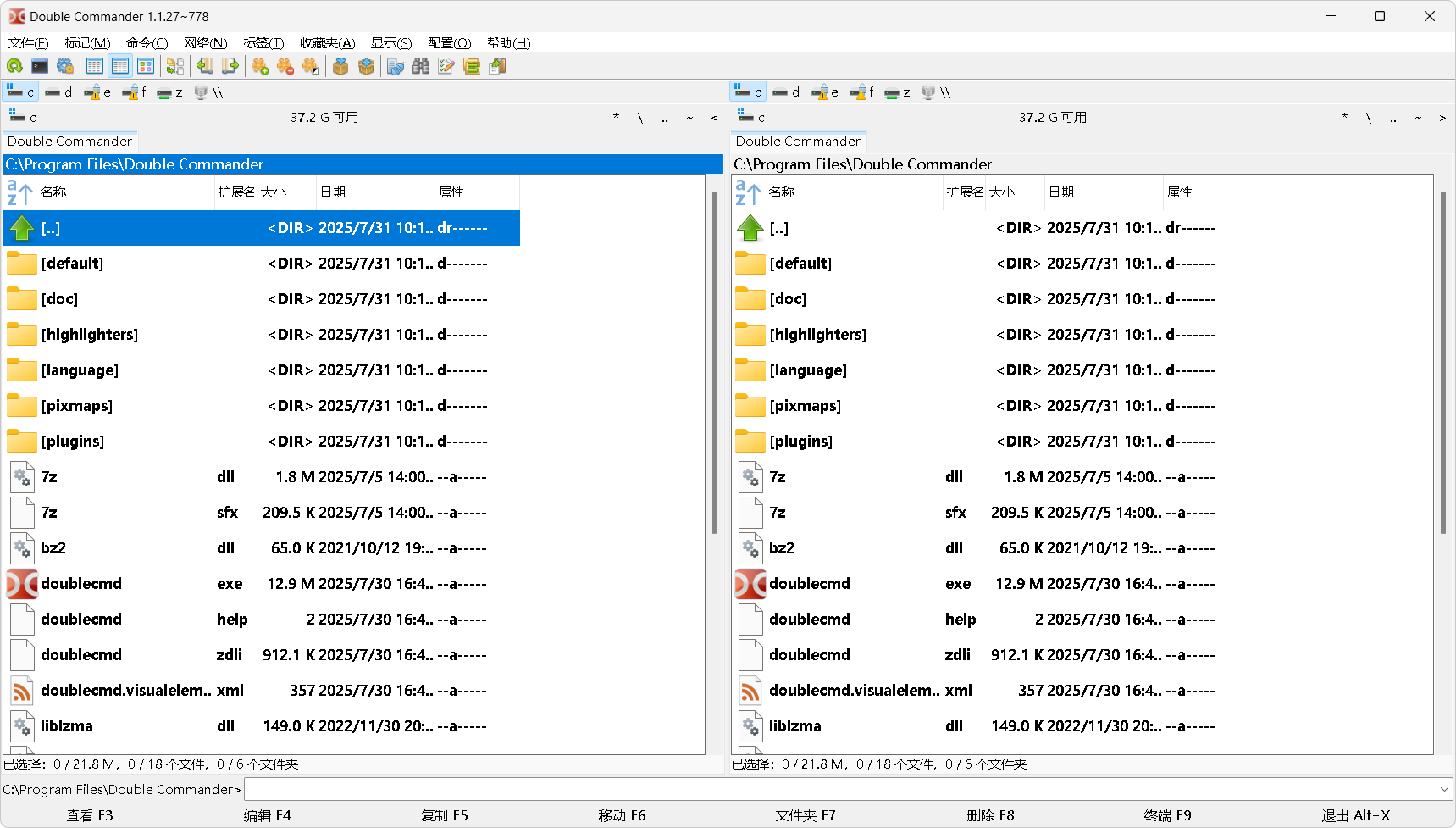Extract files with the unpack icon

365,65
